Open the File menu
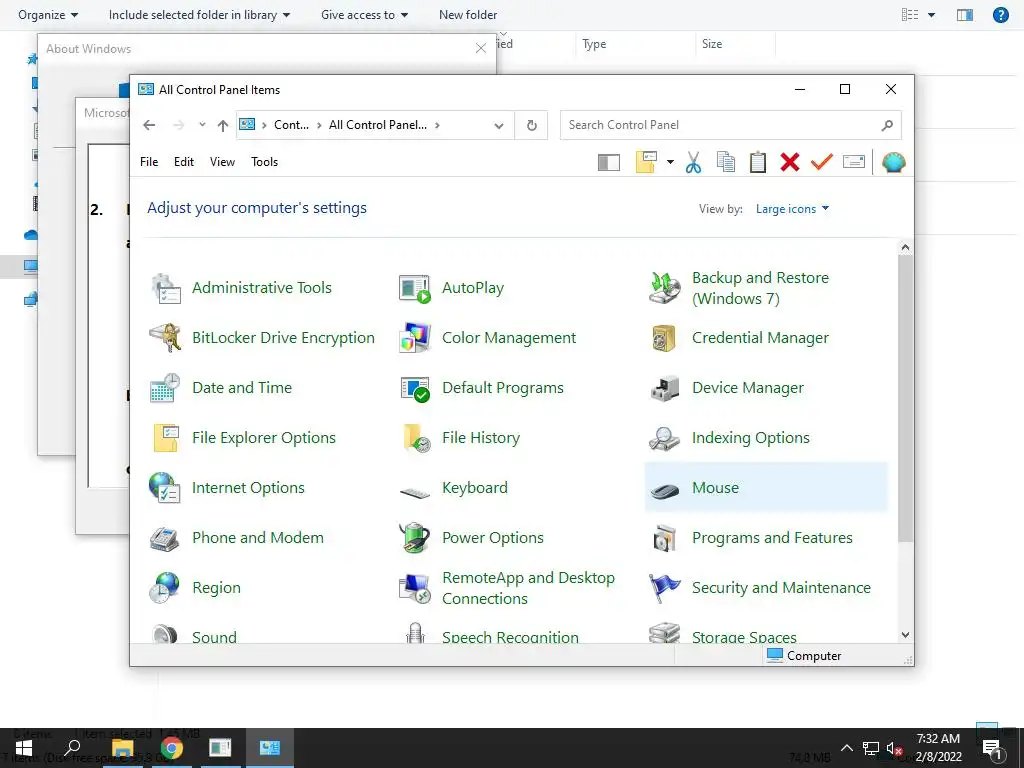 (x=149, y=162)
